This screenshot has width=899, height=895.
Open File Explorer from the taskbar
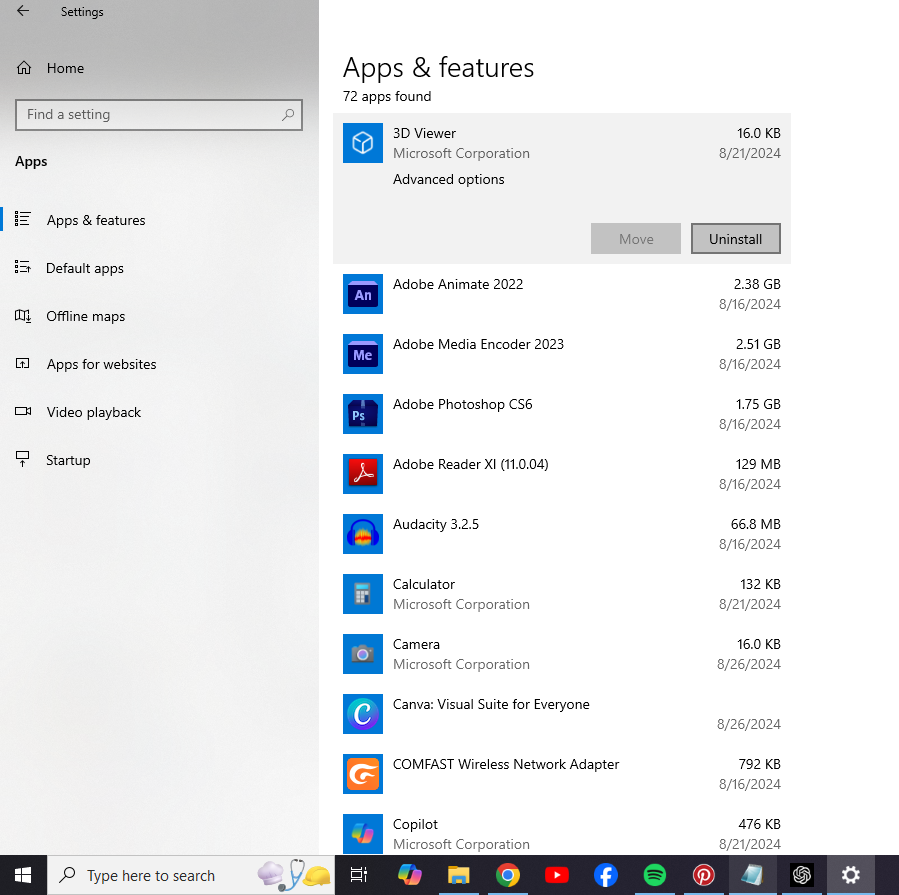click(458, 875)
